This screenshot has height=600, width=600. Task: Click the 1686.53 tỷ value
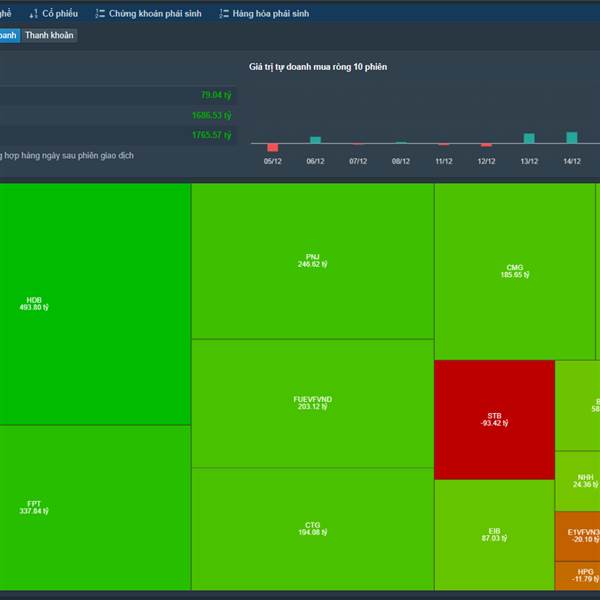coord(212,115)
